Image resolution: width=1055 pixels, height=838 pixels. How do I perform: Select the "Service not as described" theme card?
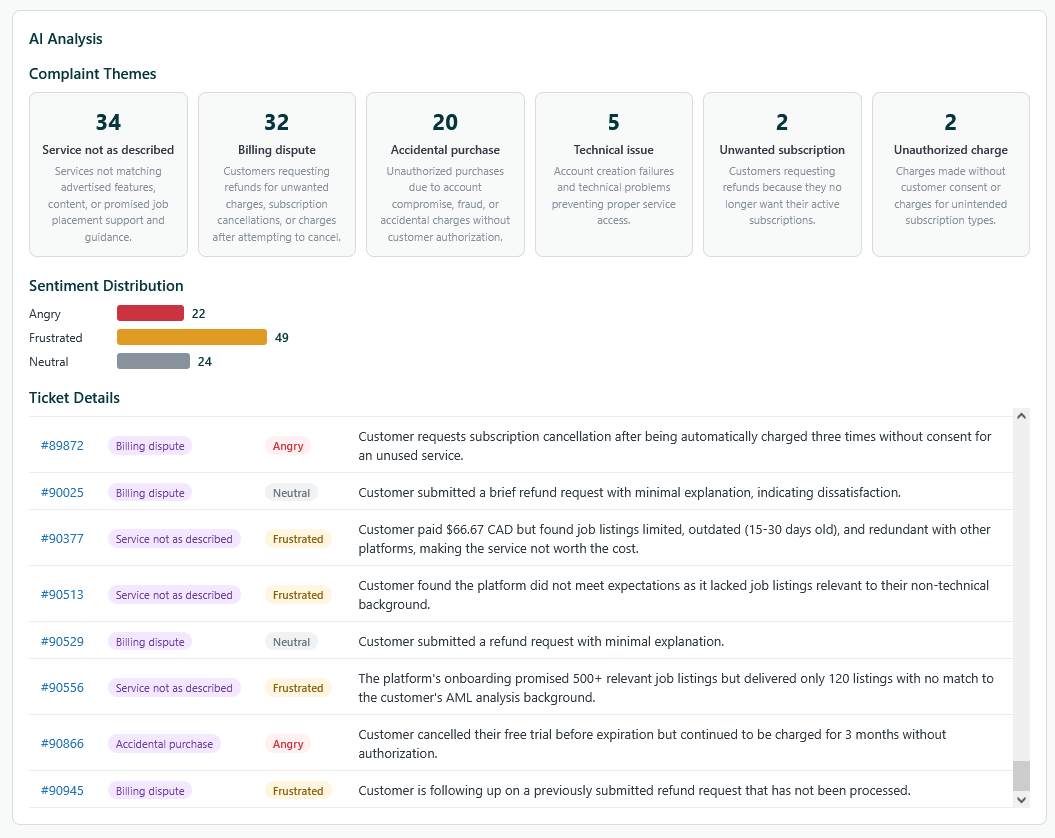tap(108, 174)
